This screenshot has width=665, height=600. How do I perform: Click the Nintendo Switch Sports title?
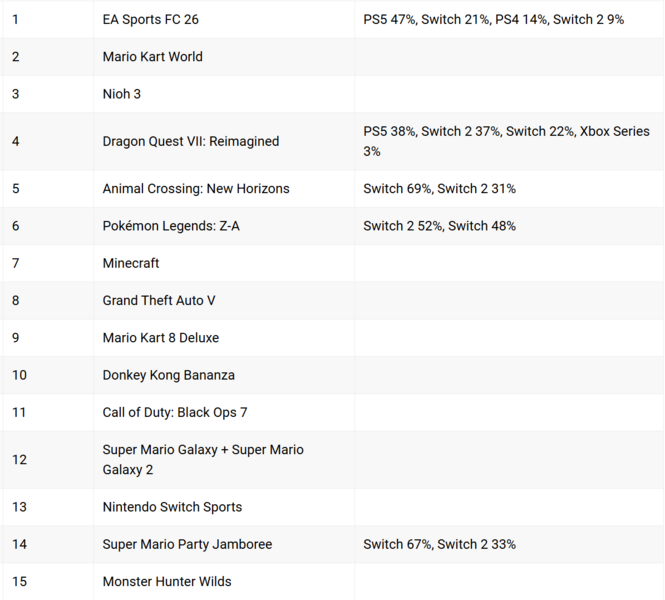172,507
